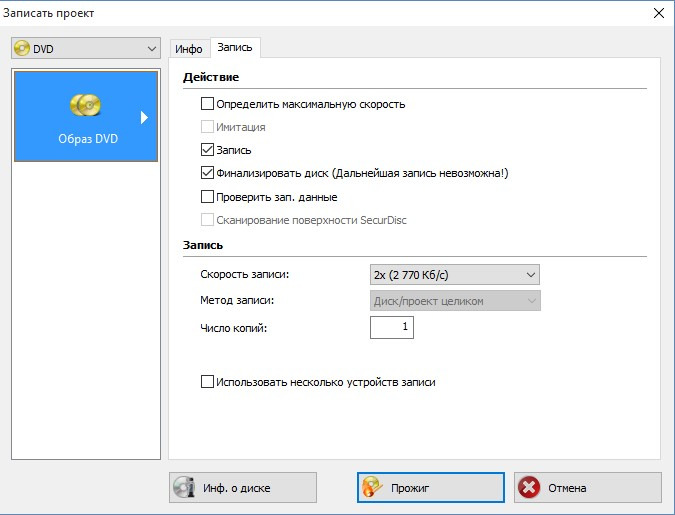The width and height of the screenshot is (675, 515).
Task: Enable Определить максимальную скорость checkbox
Action: click(x=207, y=104)
